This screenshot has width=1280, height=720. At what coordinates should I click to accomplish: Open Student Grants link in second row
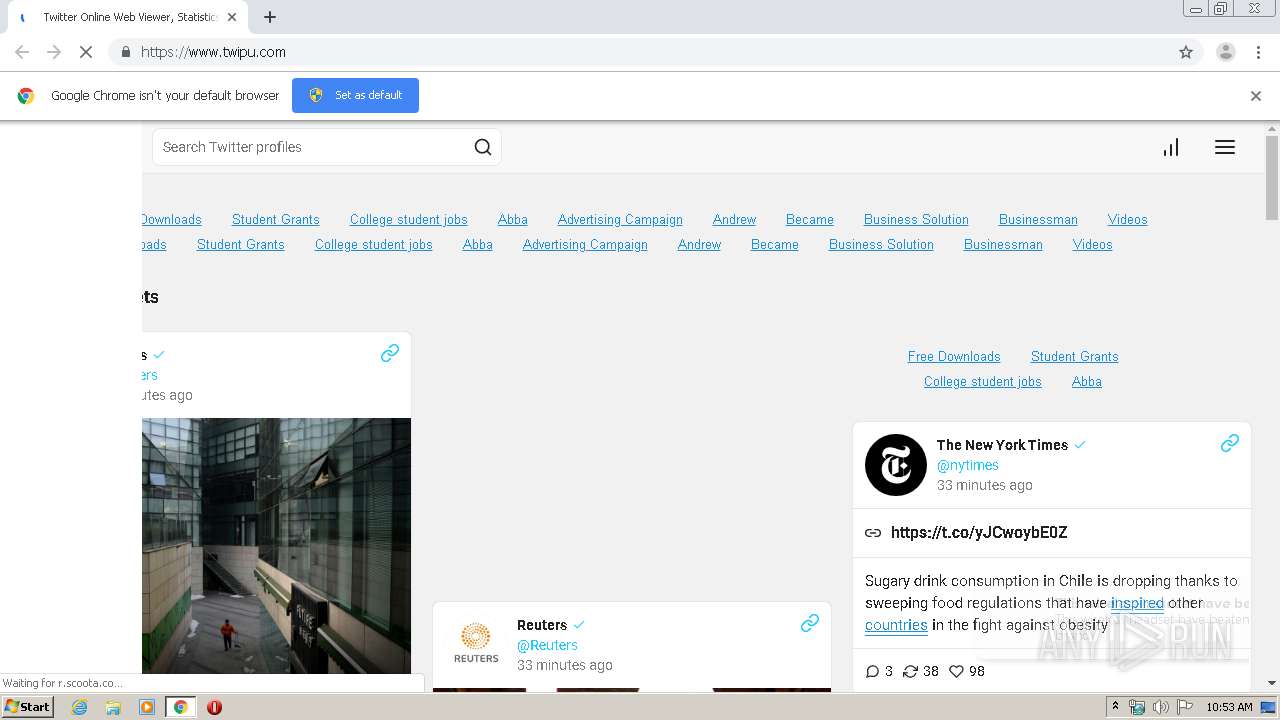[241, 244]
